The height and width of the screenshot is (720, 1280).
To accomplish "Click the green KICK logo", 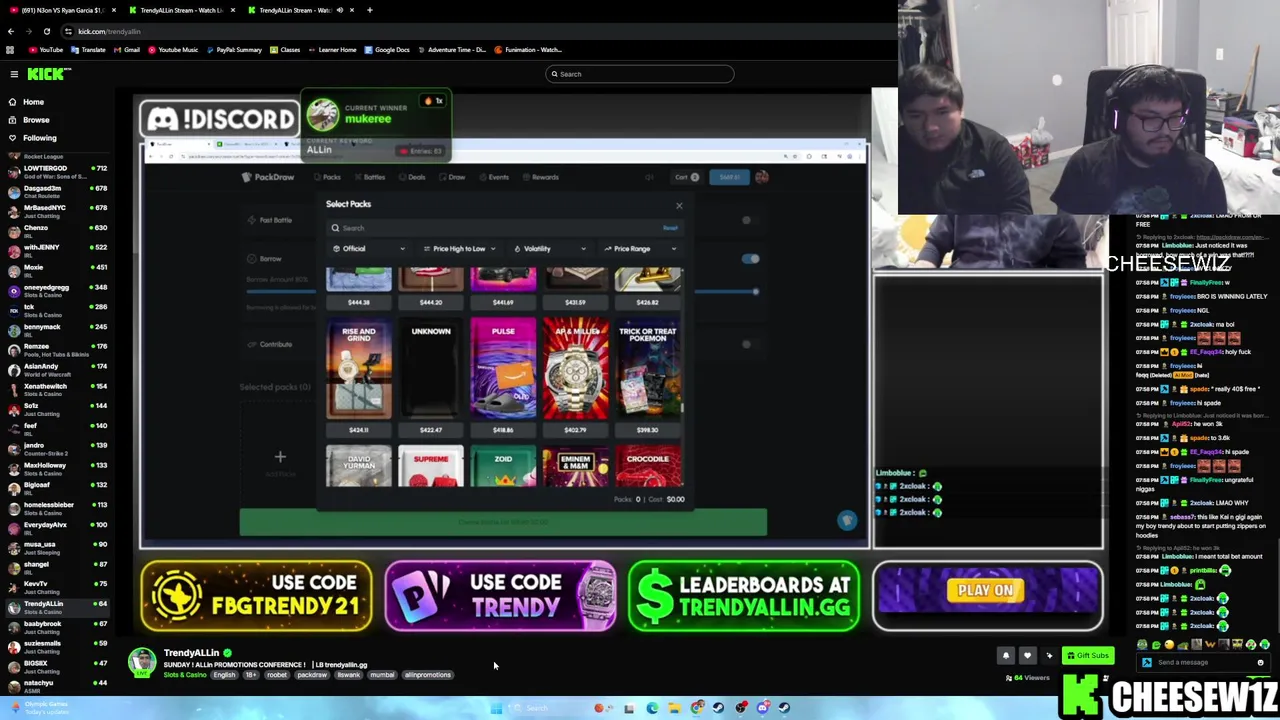I will pyautogui.click(x=48, y=74).
